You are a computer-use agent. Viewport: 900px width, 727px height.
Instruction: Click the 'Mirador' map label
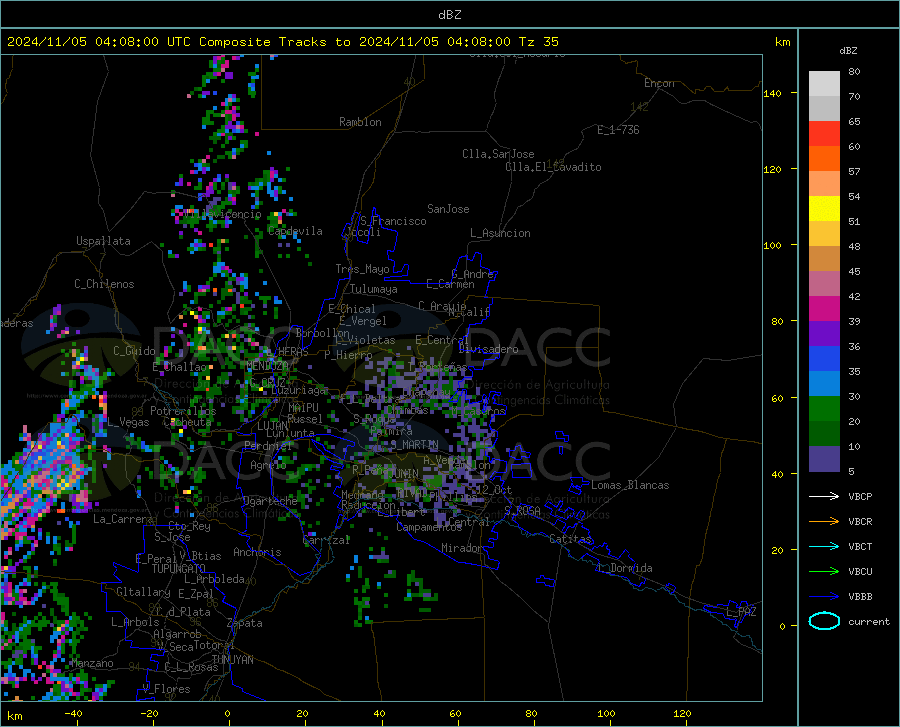tap(462, 548)
